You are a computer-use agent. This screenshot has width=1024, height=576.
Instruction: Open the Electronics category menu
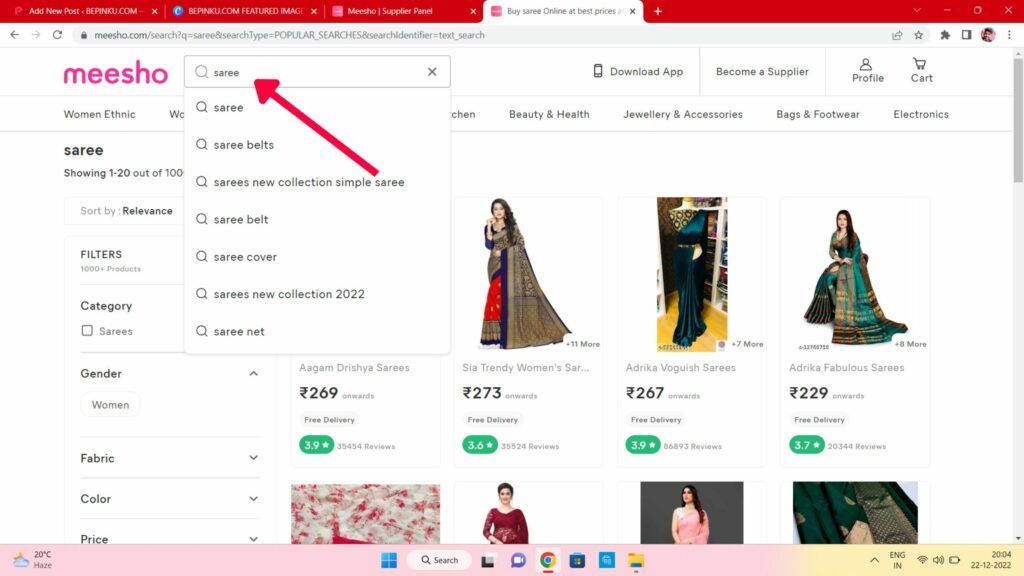click(x=921, y=114)
